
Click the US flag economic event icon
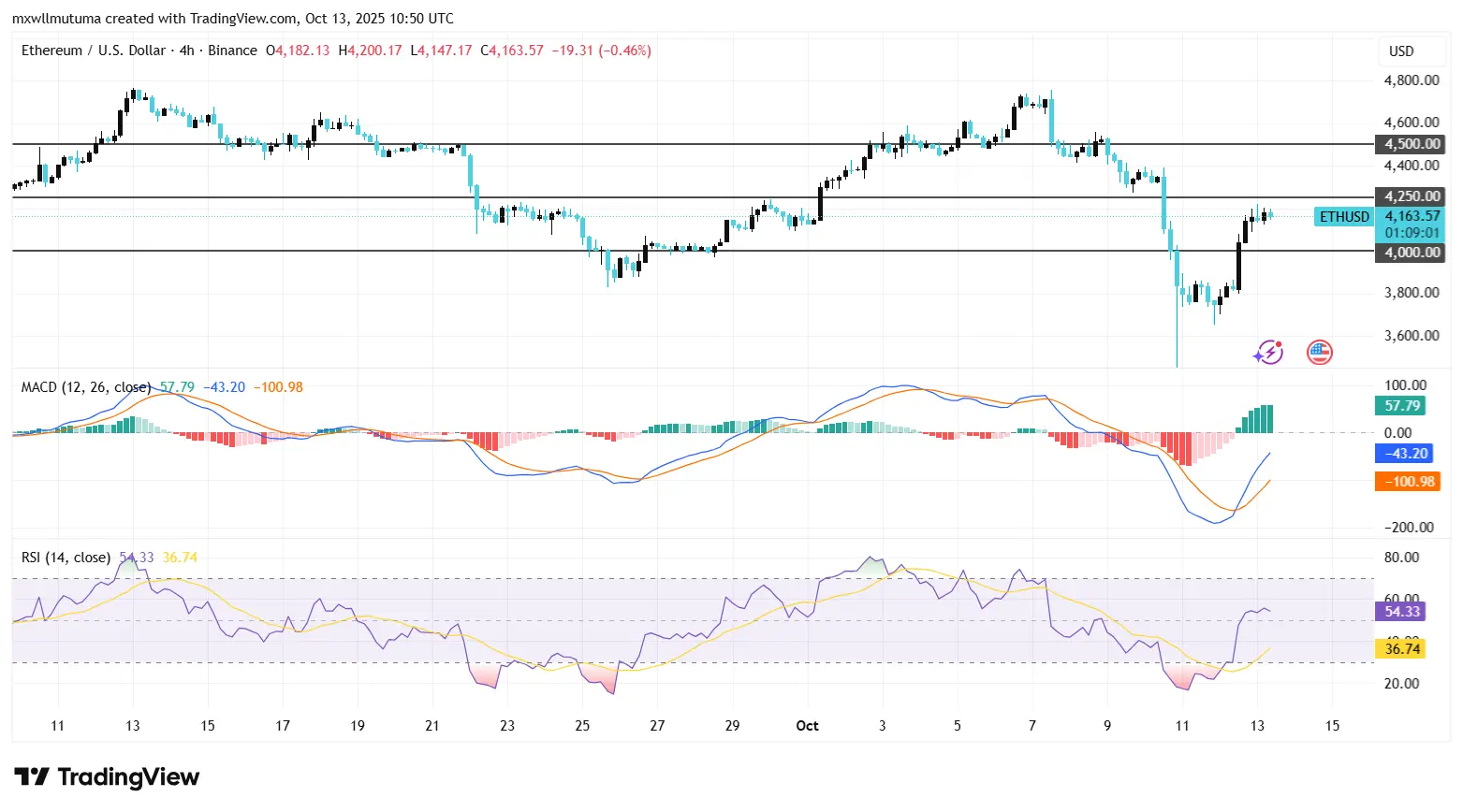(1319, 353)
